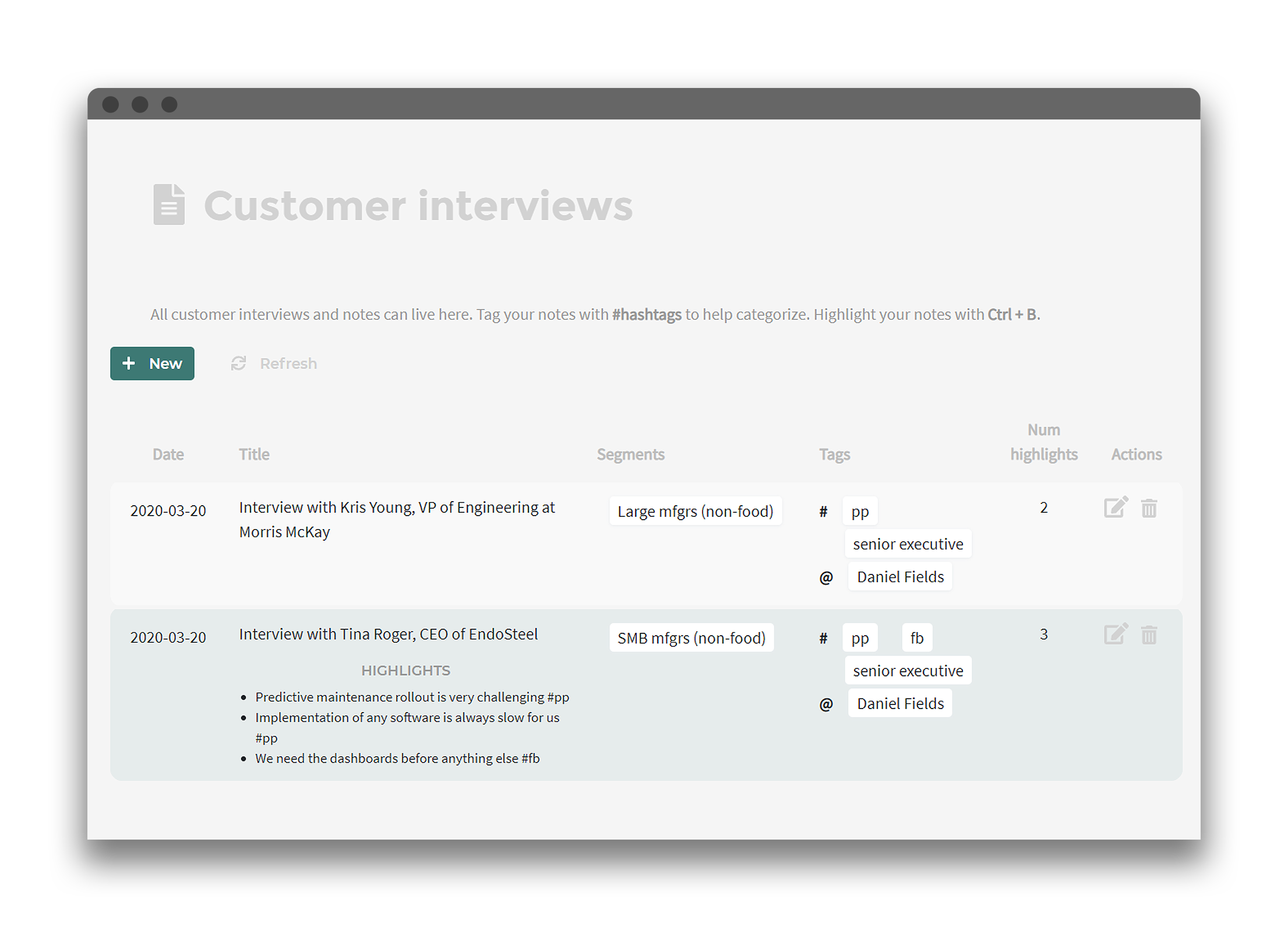Select the highlight about dashboards needed first
This screenshot has width=1288, height=927.
click(397, 758)
